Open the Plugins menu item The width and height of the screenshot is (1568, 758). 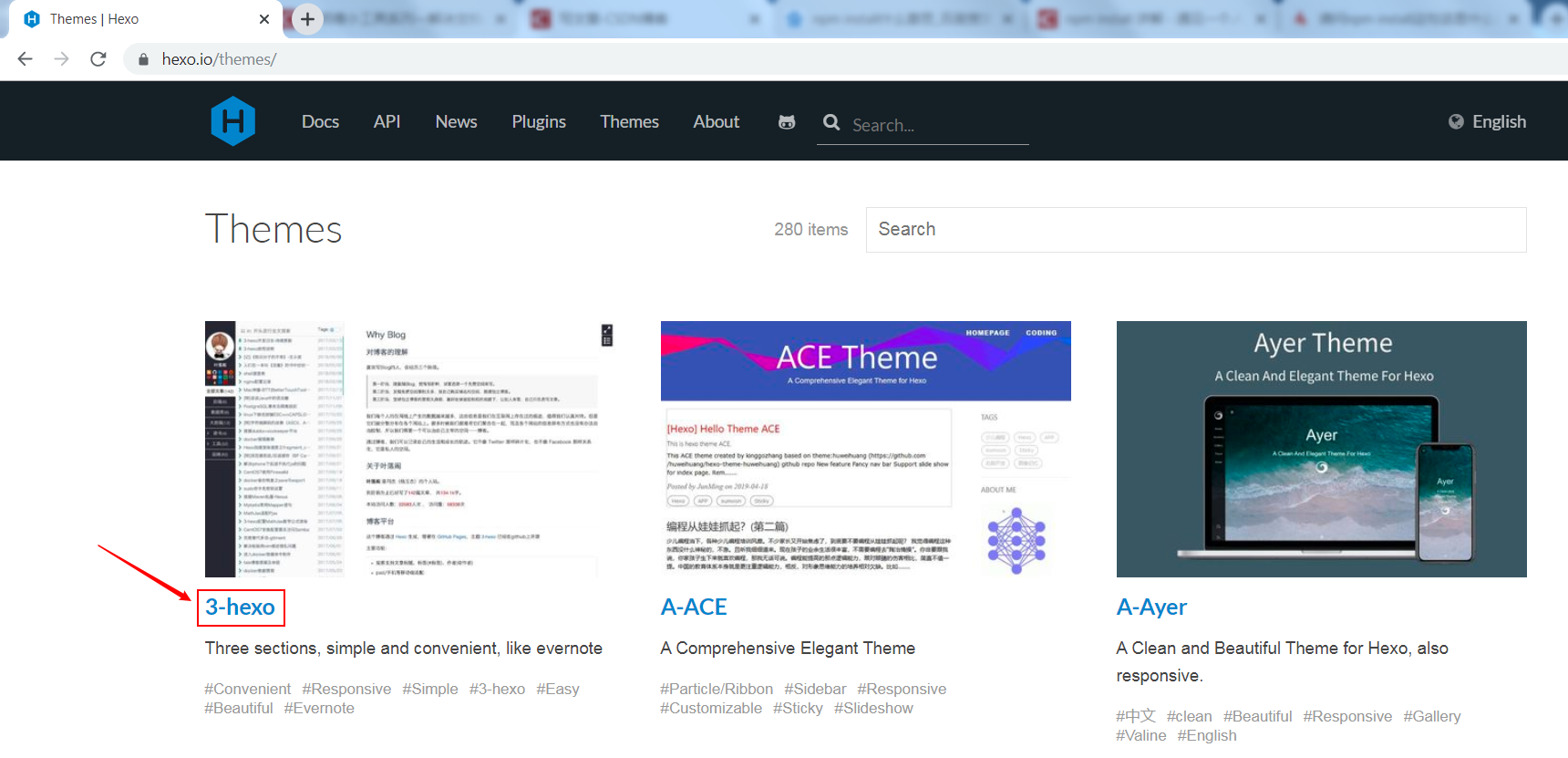(539, 121)
